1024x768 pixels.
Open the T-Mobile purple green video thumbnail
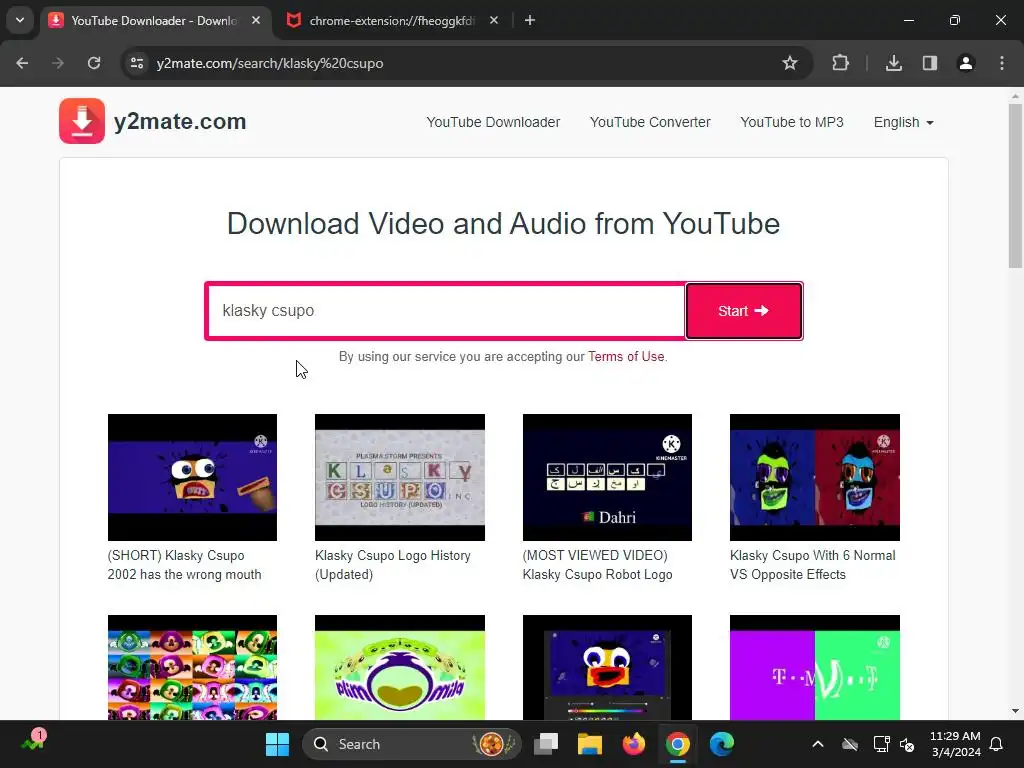click(x=814, y=667)
